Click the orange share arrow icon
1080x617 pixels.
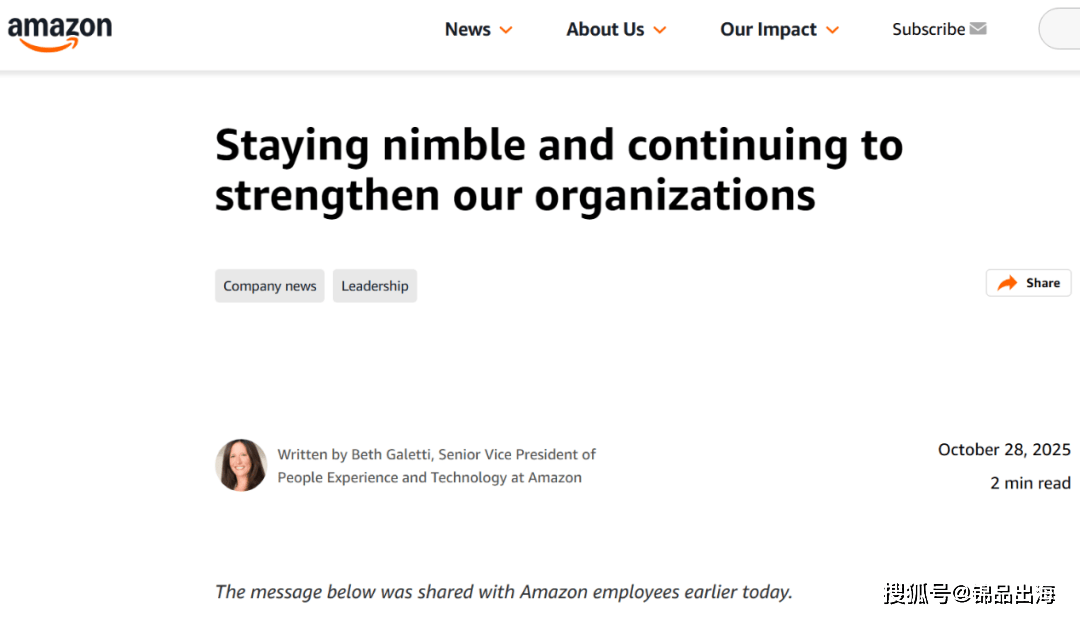tap(1007, 283)
